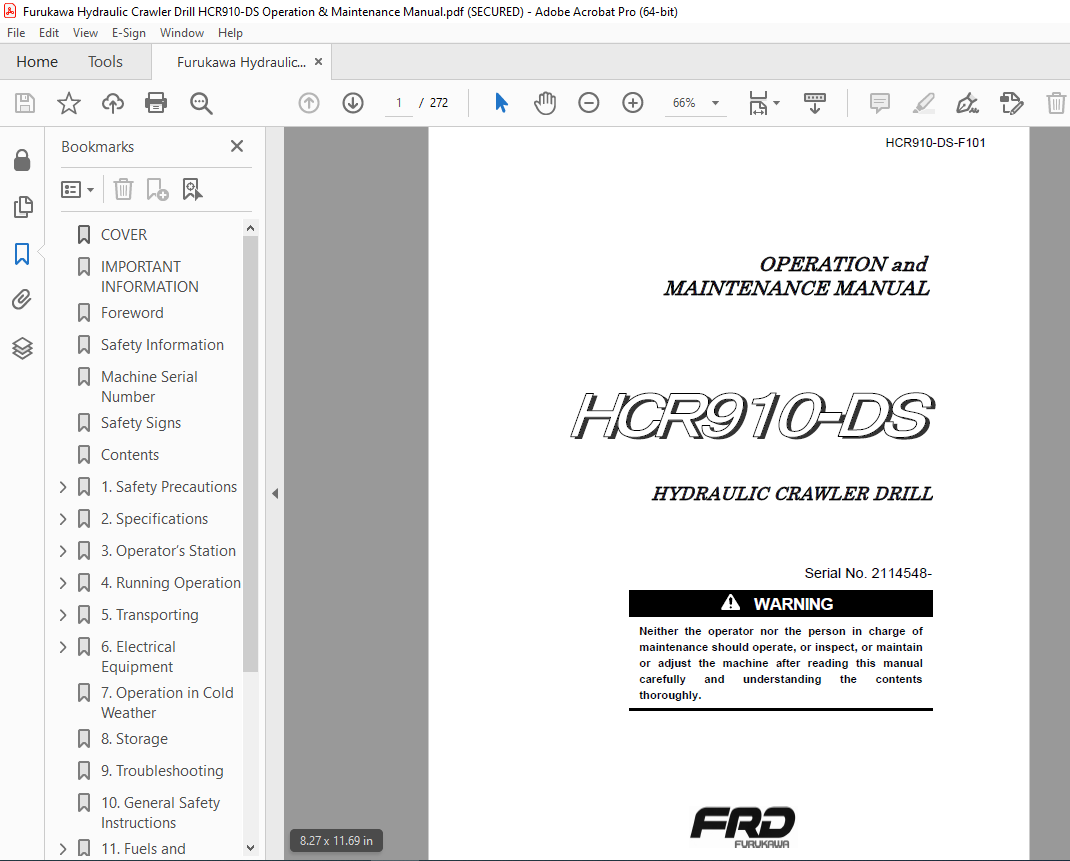Go to next page arrow
1070x861 pixels.
pos(353,103)
